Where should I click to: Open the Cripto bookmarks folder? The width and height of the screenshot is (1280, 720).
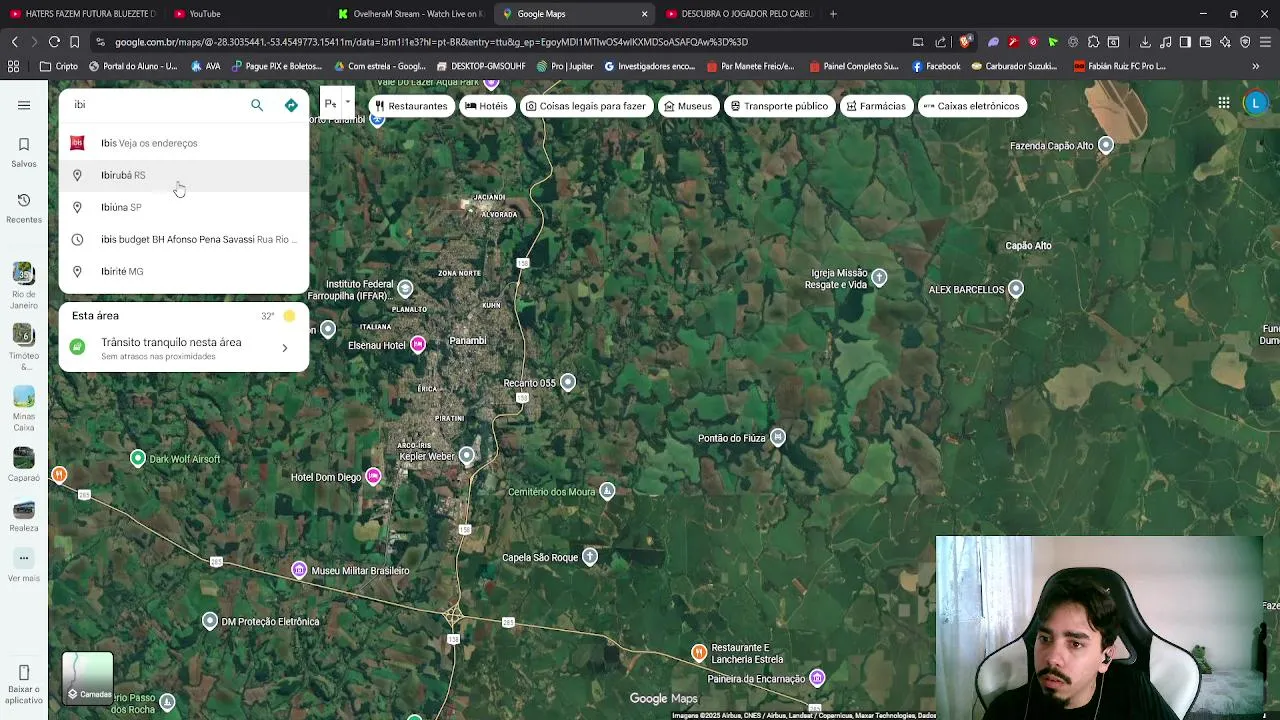coord(59,66)
